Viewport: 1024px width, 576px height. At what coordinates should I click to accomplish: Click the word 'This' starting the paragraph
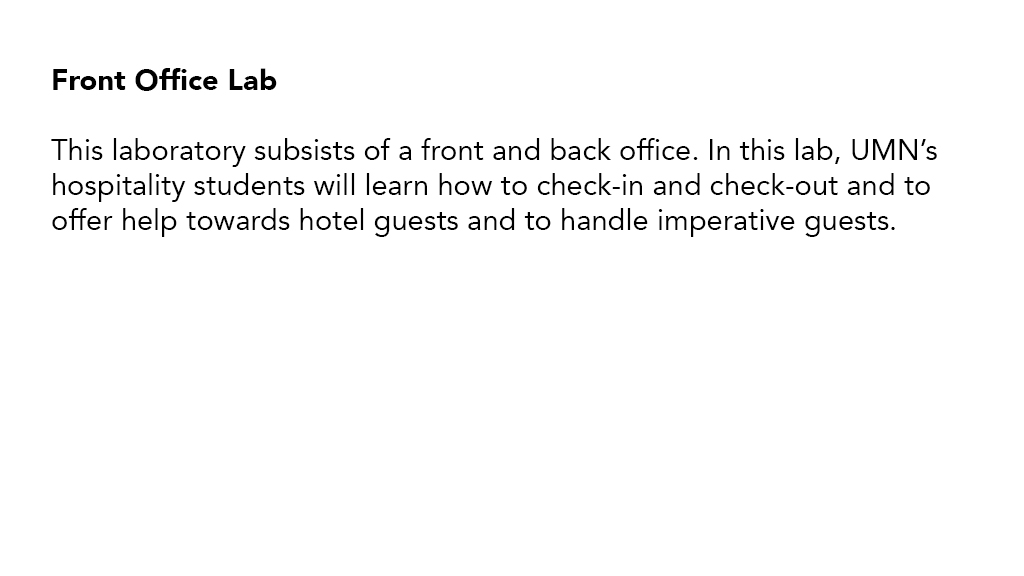[x=77, y=150]
